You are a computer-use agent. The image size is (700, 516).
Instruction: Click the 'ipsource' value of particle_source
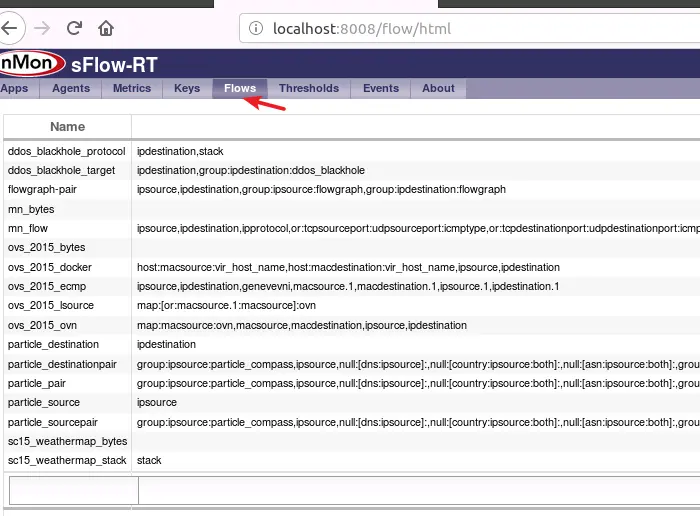[x=157, y=403]
